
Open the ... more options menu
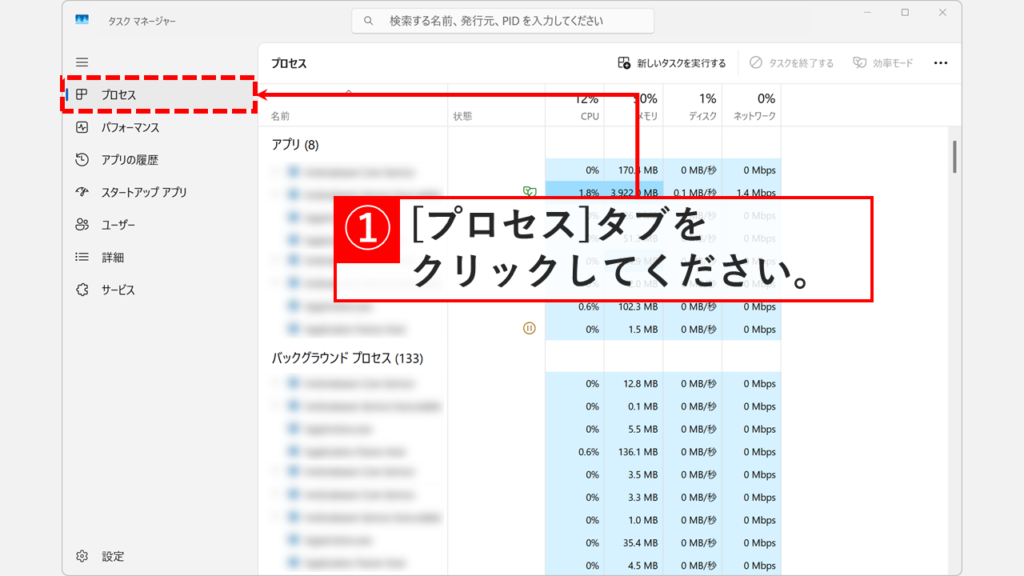940,62
